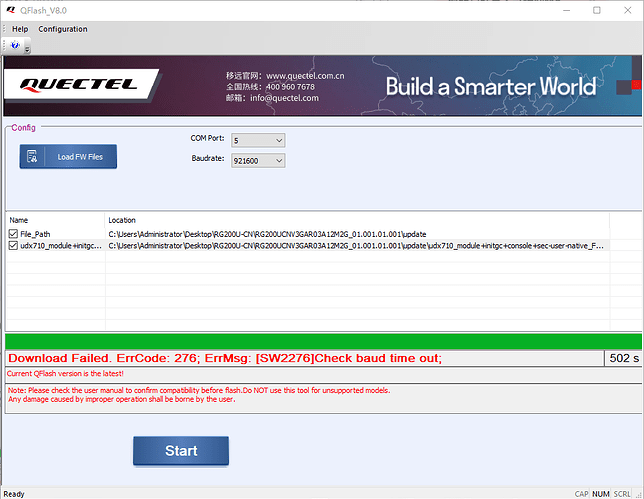Image resolution: width=644 pixels, height=499 pixels.
Task: Maximize the QFlash window
Action: point(597,10)
